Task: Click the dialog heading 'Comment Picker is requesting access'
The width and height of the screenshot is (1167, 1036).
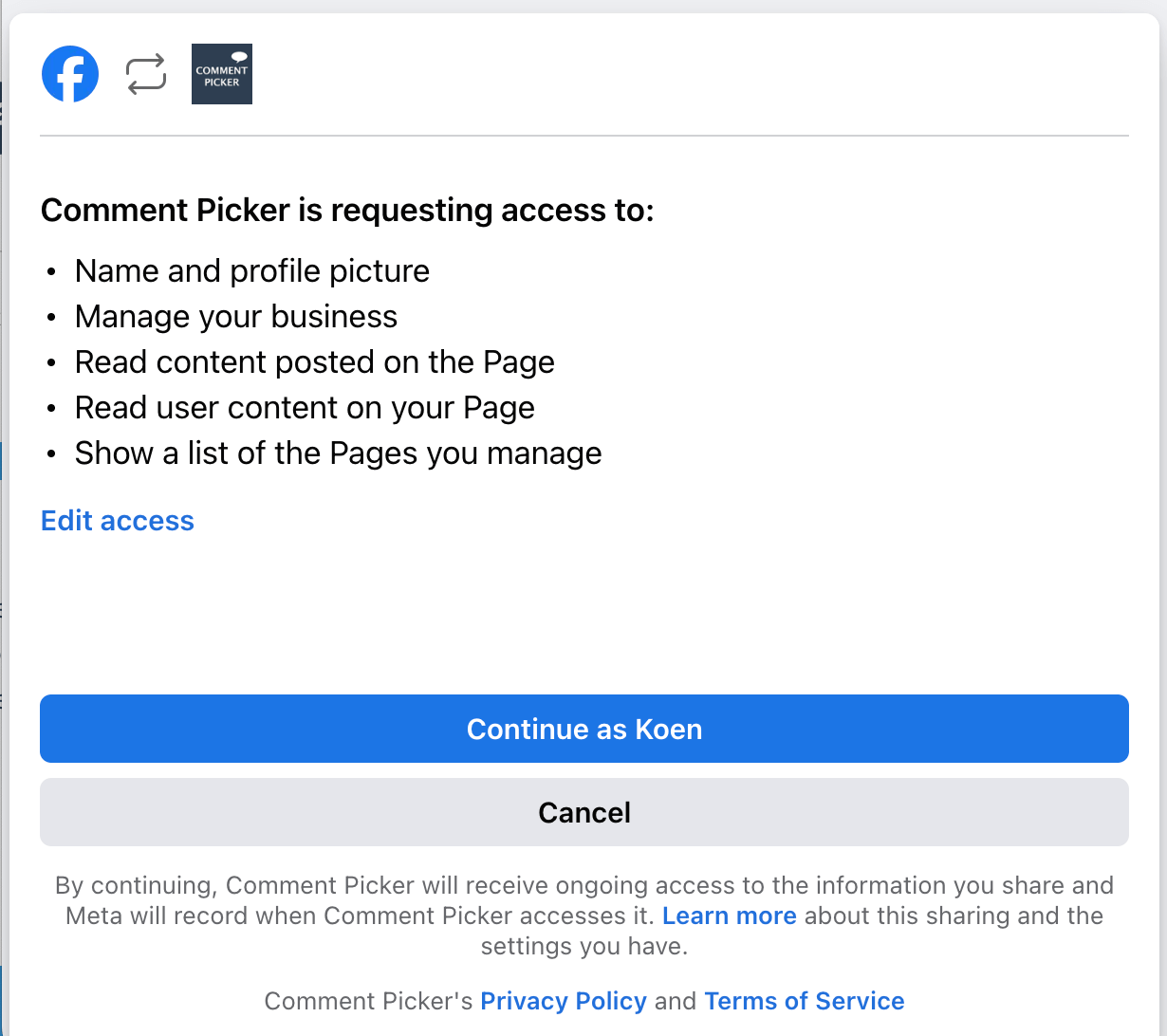Action: 347,210
